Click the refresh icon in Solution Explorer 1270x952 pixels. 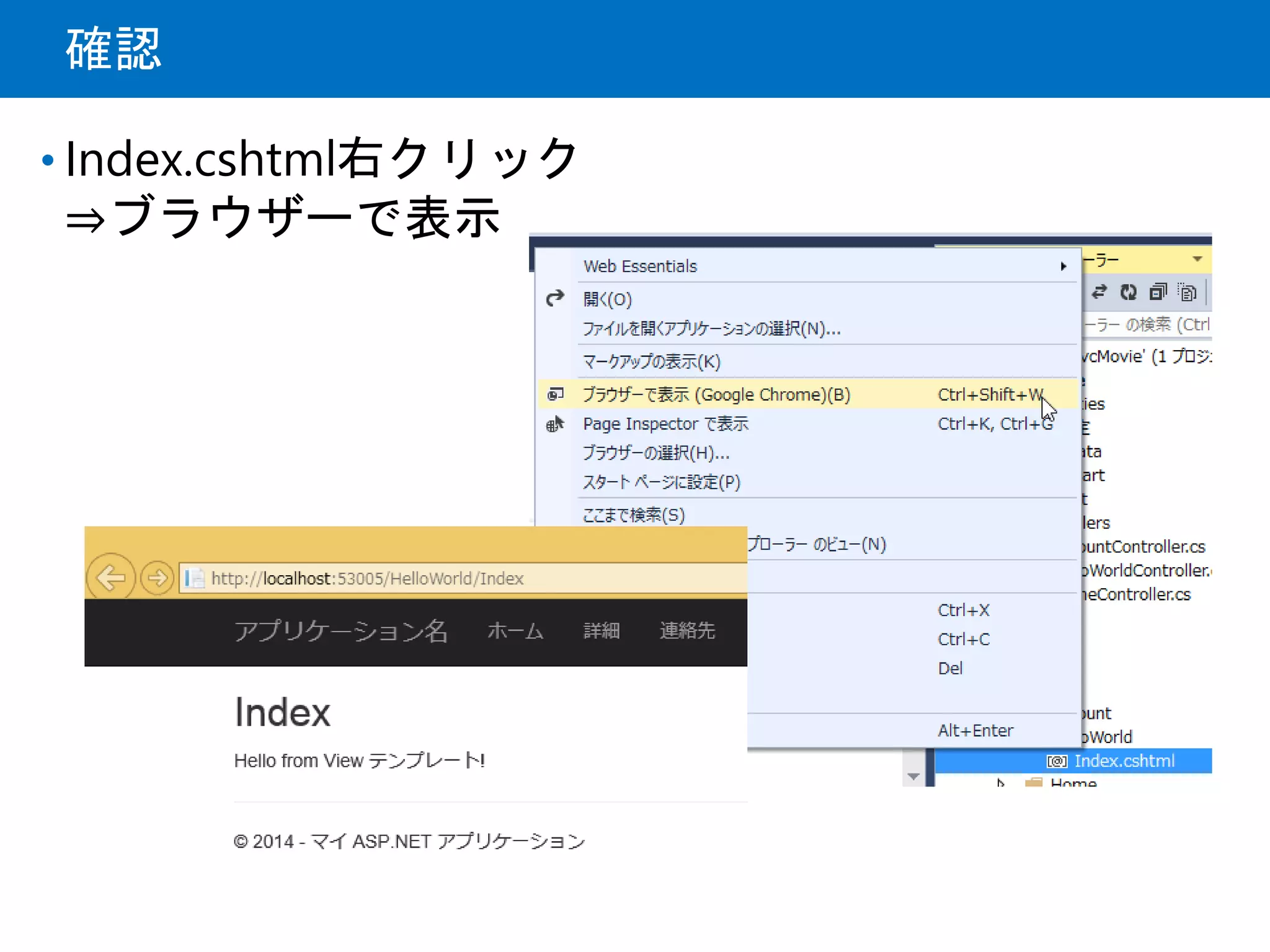(x=1129, y=292)
